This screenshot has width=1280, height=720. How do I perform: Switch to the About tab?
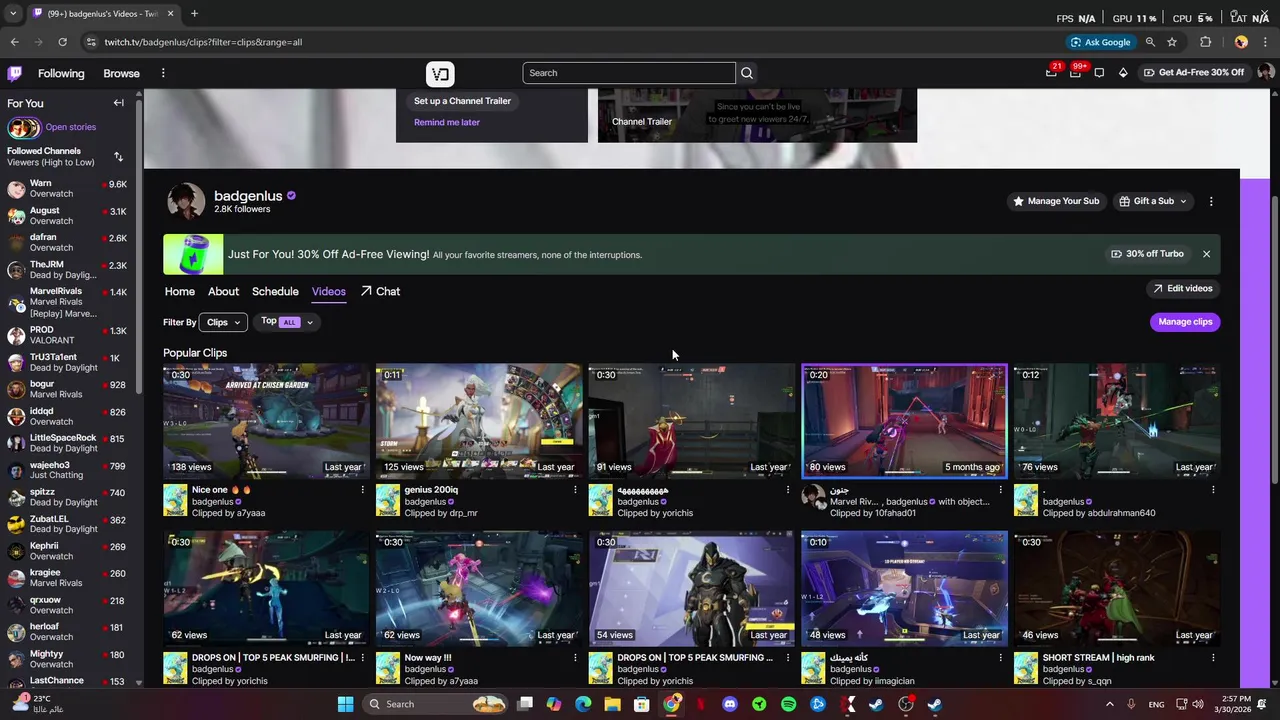223,291
